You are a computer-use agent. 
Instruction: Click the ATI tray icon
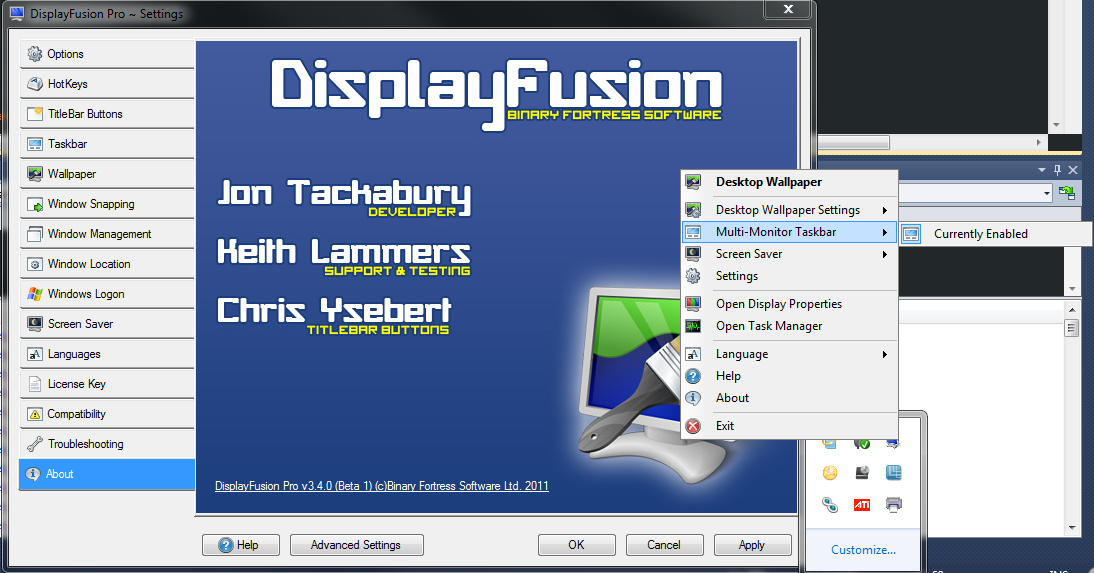click(x=861, y=505)
